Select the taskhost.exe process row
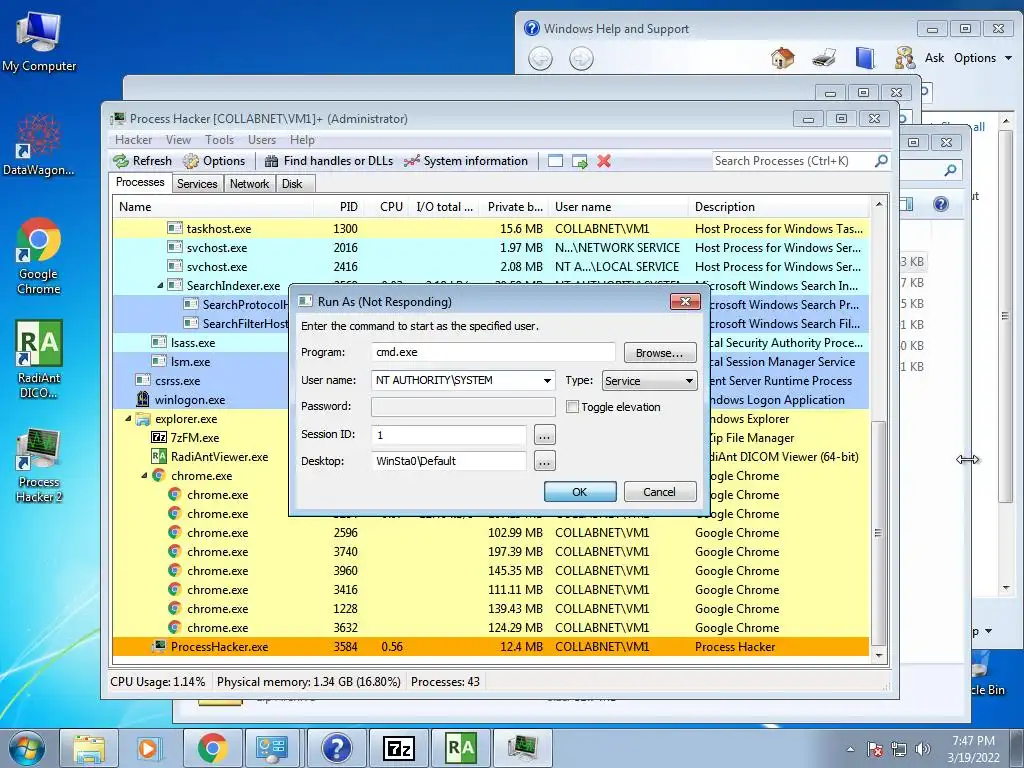This screenshot has height=768, width=1024. click(x=490, y=229)
